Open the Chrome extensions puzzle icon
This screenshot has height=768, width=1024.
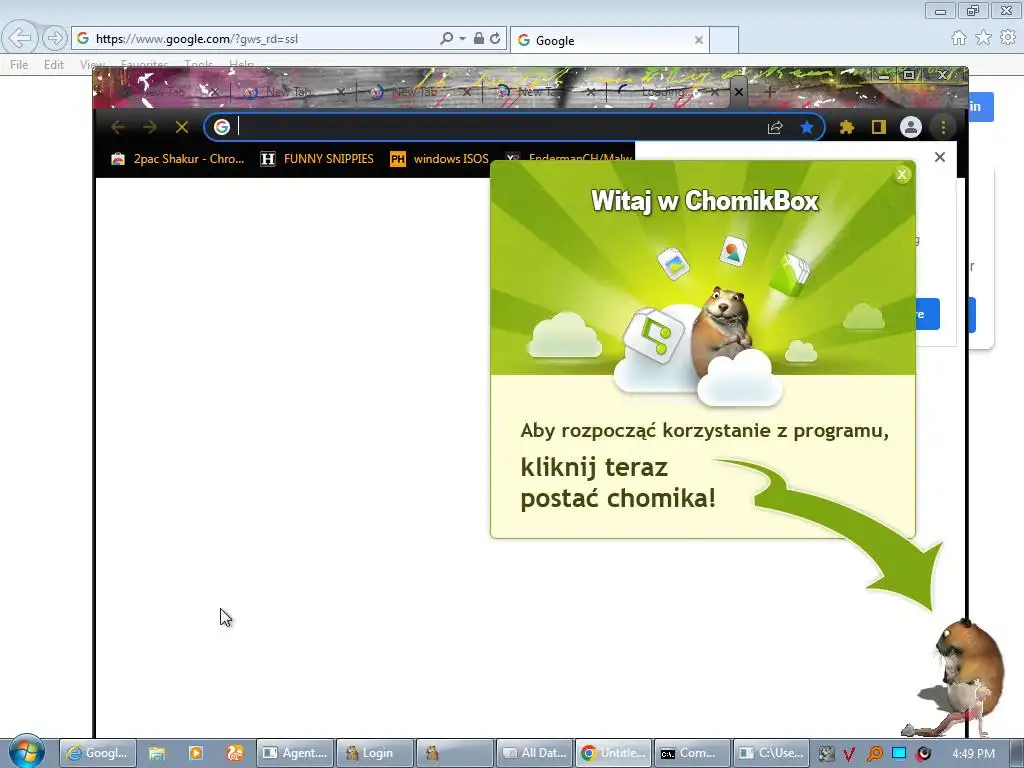tap(847, 127)
